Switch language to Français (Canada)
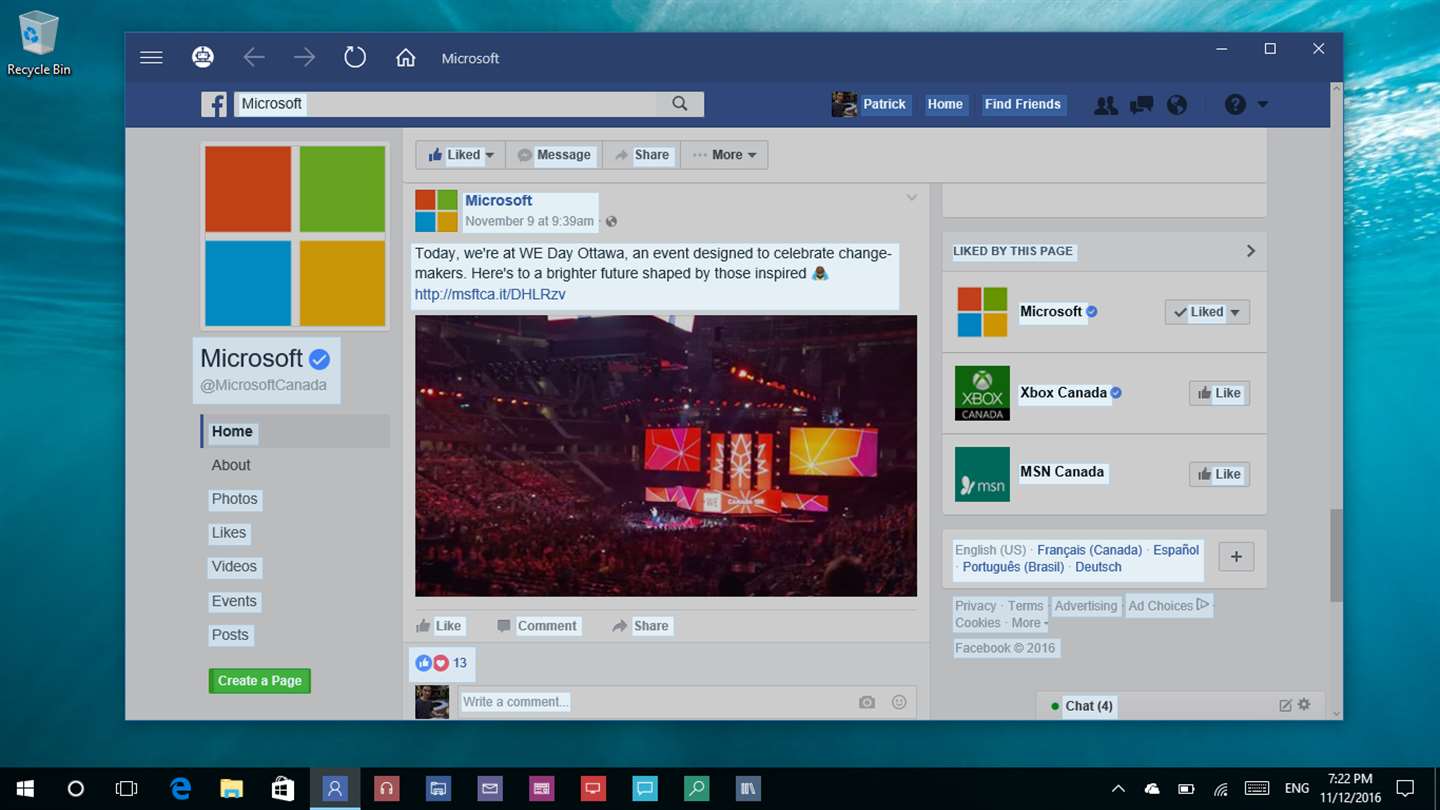The height and width of the screenshot is (810, 1440). (1089, 550)
